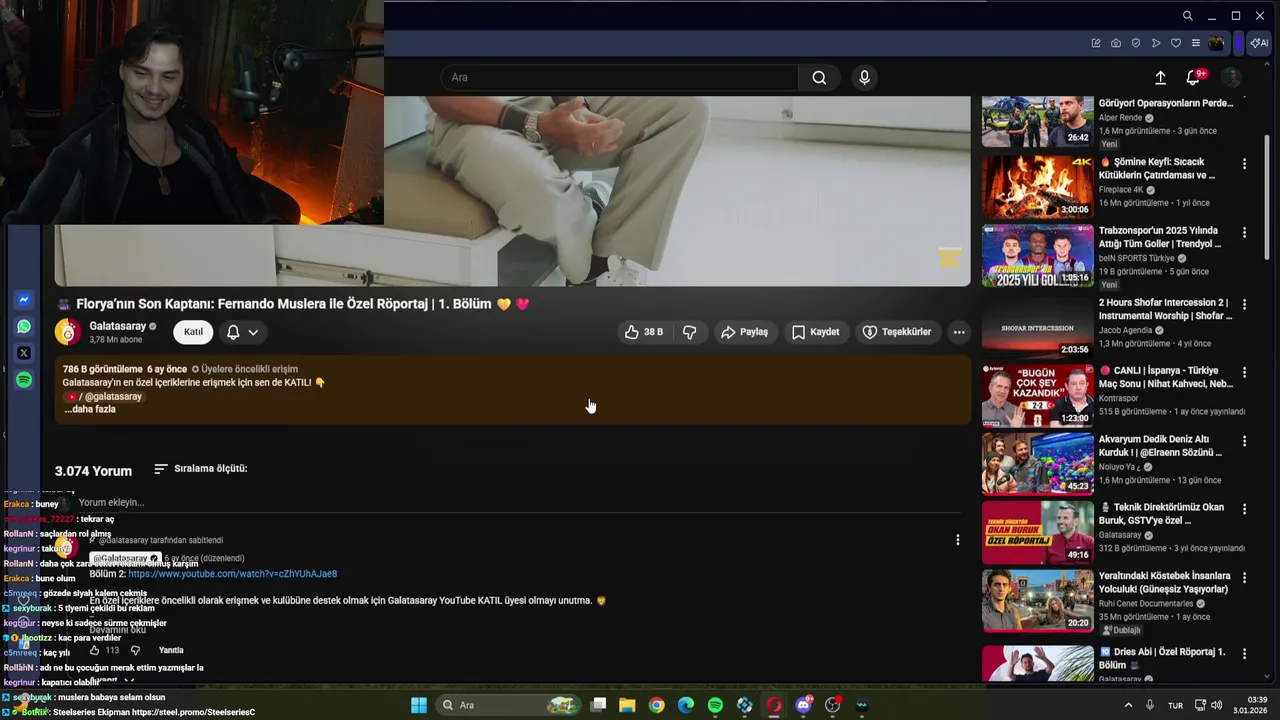Click the browser heart bookmark icon

pyautogui.click(x=1176, y=43)
